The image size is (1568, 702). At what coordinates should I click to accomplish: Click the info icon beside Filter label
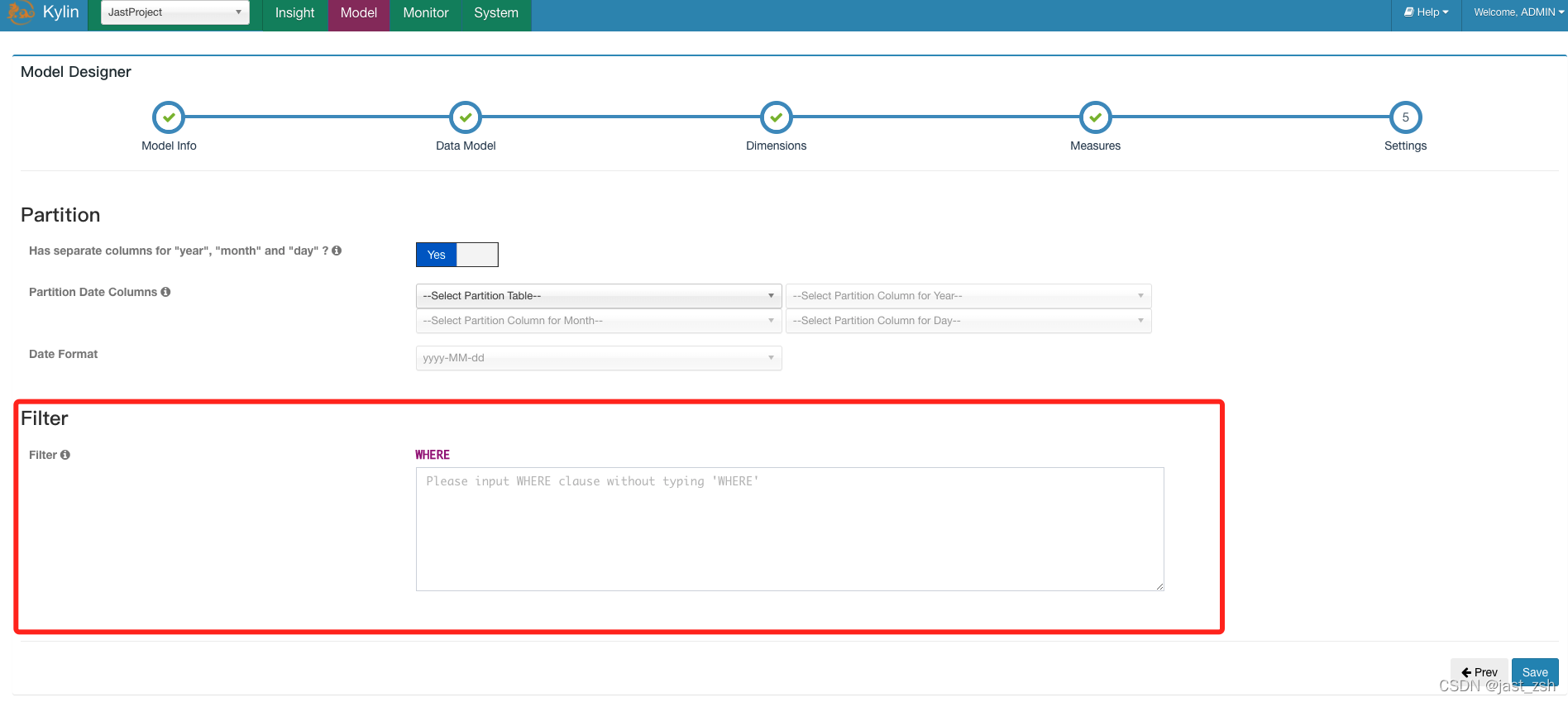[65, 455]
